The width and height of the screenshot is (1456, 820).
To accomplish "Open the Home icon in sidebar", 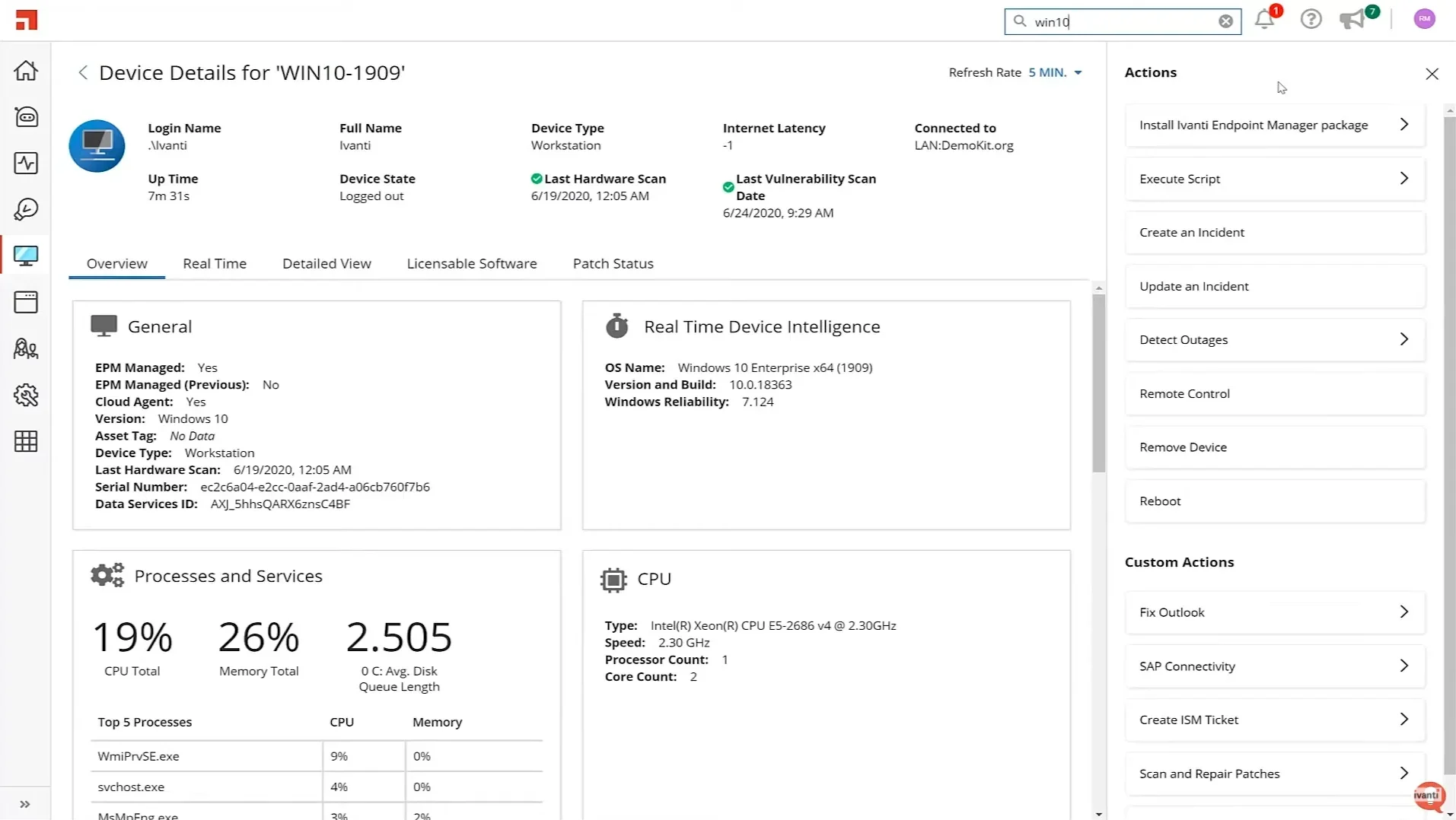I will coord(26,71).
